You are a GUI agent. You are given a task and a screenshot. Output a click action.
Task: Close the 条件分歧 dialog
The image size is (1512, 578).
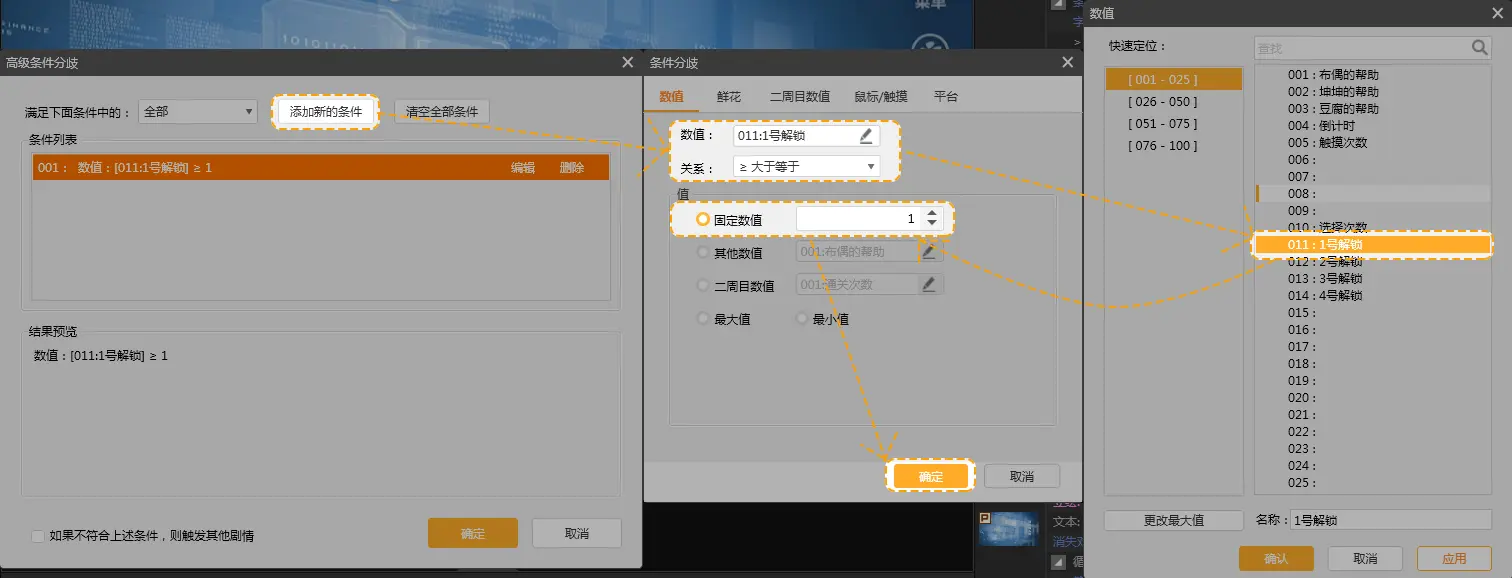[1067, 62]
